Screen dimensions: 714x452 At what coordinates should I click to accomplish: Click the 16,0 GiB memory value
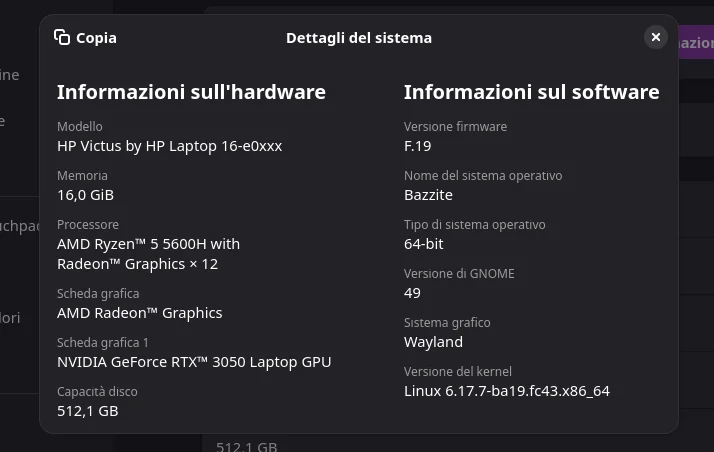85,195
